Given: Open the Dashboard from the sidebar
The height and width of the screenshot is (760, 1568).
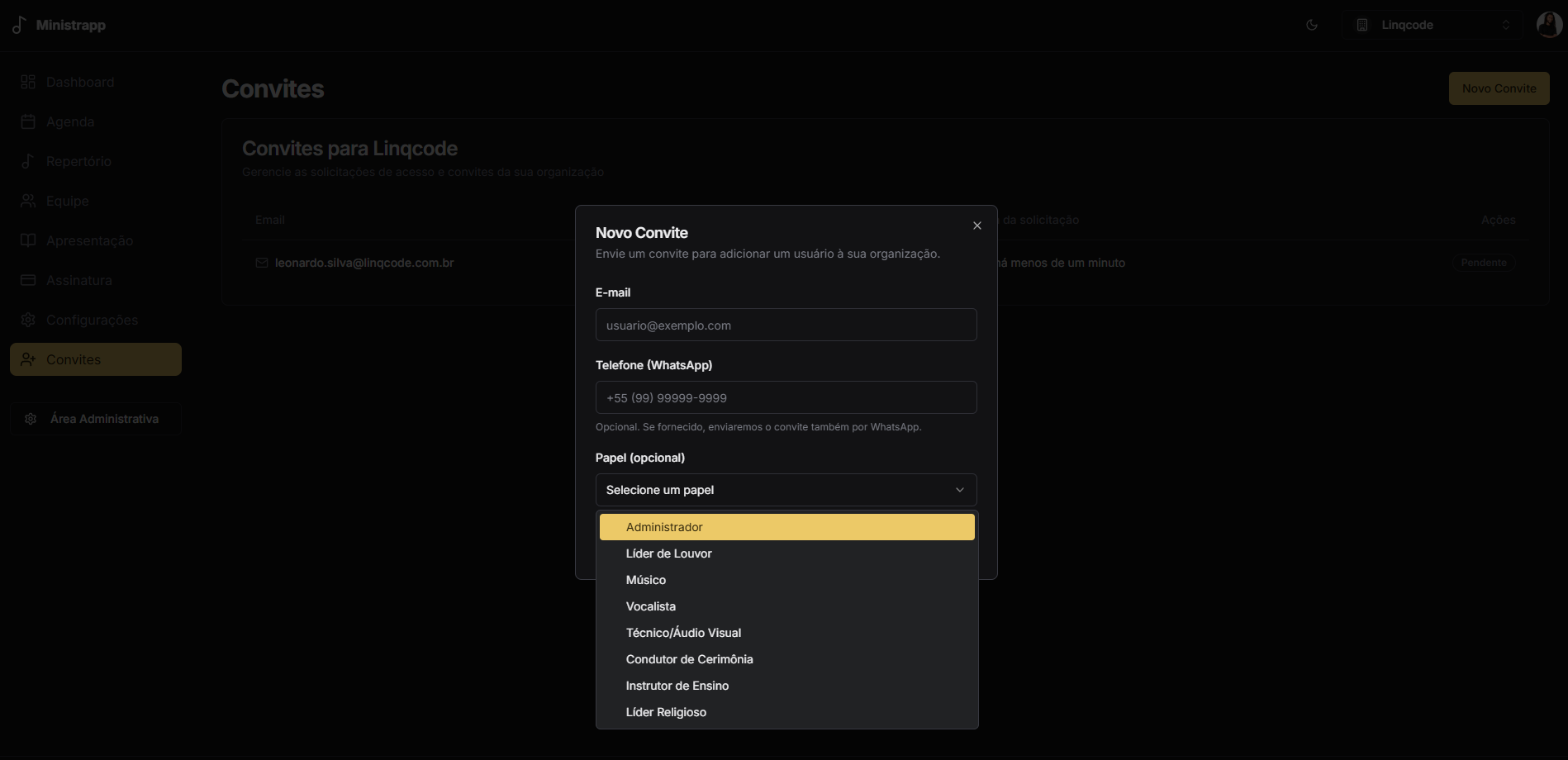Looking at the screenshot, I should coord(27,81).
